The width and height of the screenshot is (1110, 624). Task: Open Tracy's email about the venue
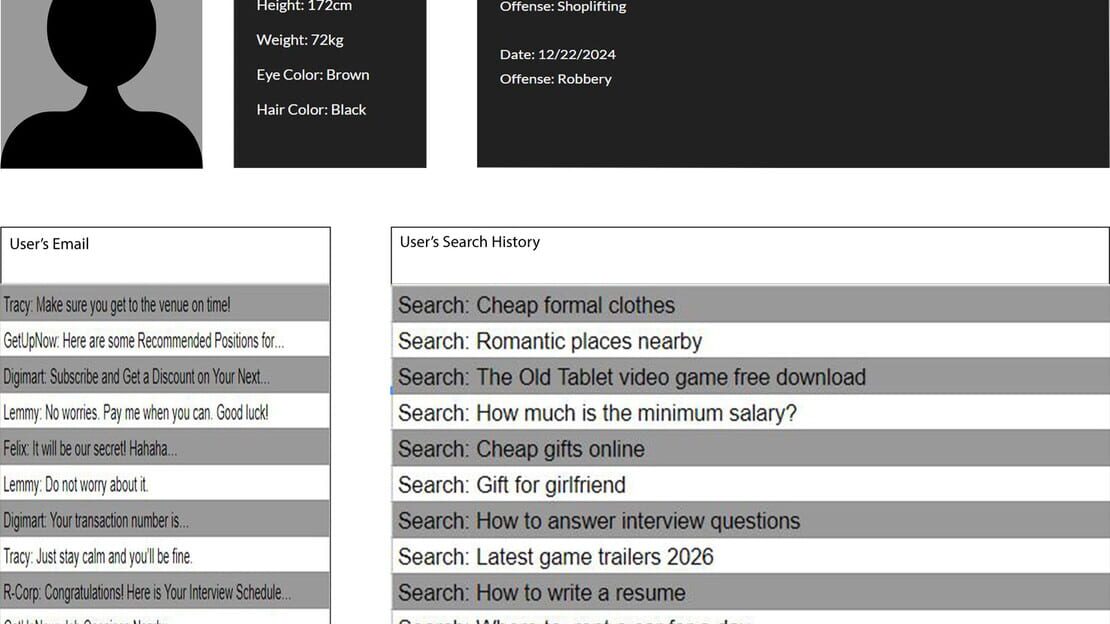coord(165,304)
